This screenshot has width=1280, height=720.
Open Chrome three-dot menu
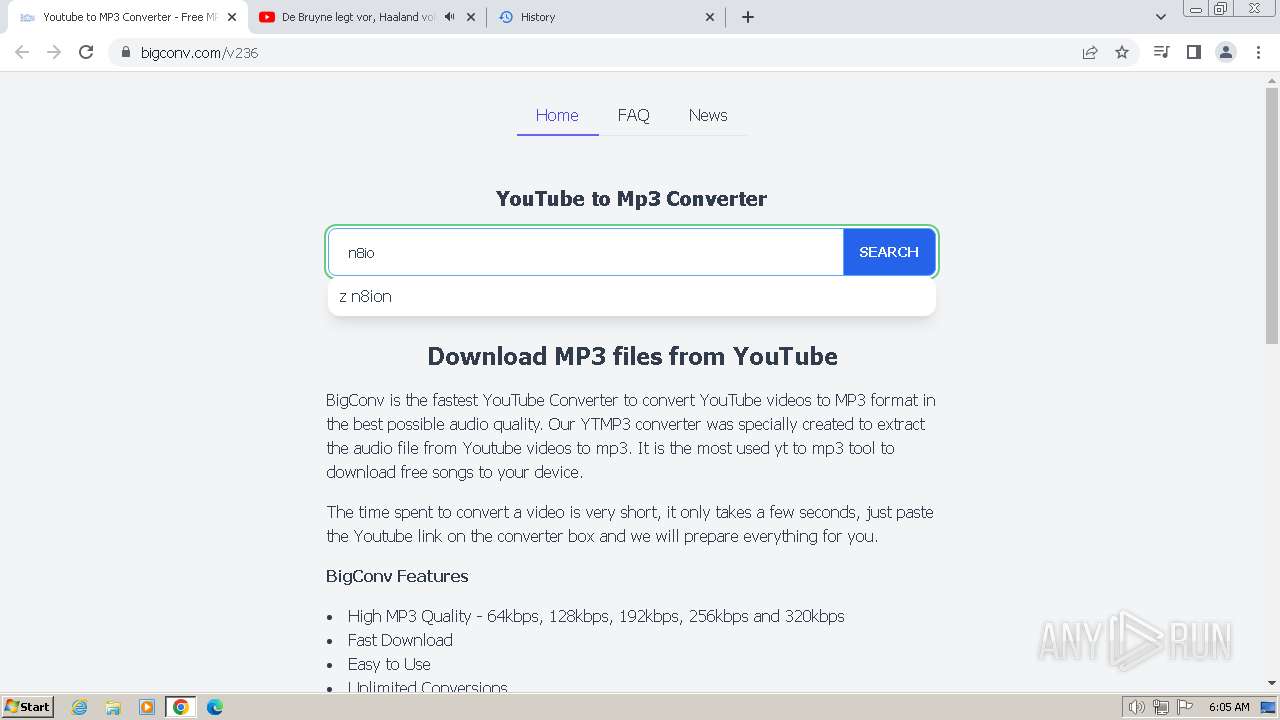pyautogui.click(x=1258, y=52)
